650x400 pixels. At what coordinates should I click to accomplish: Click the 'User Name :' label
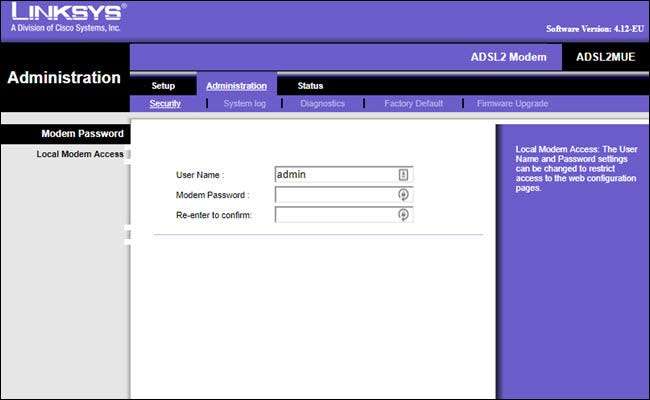coord(200,175)
